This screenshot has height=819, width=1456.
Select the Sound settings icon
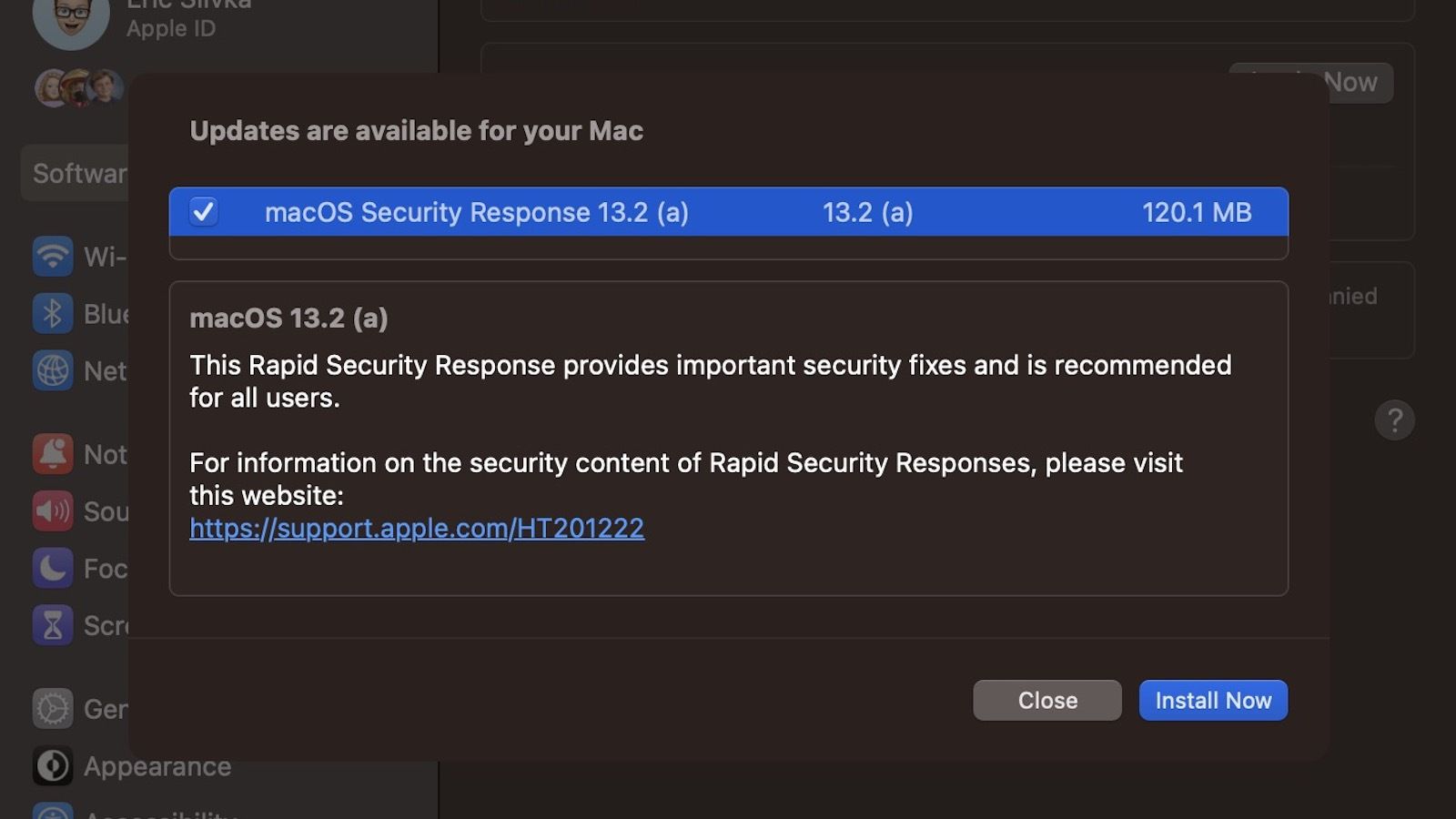54,511
